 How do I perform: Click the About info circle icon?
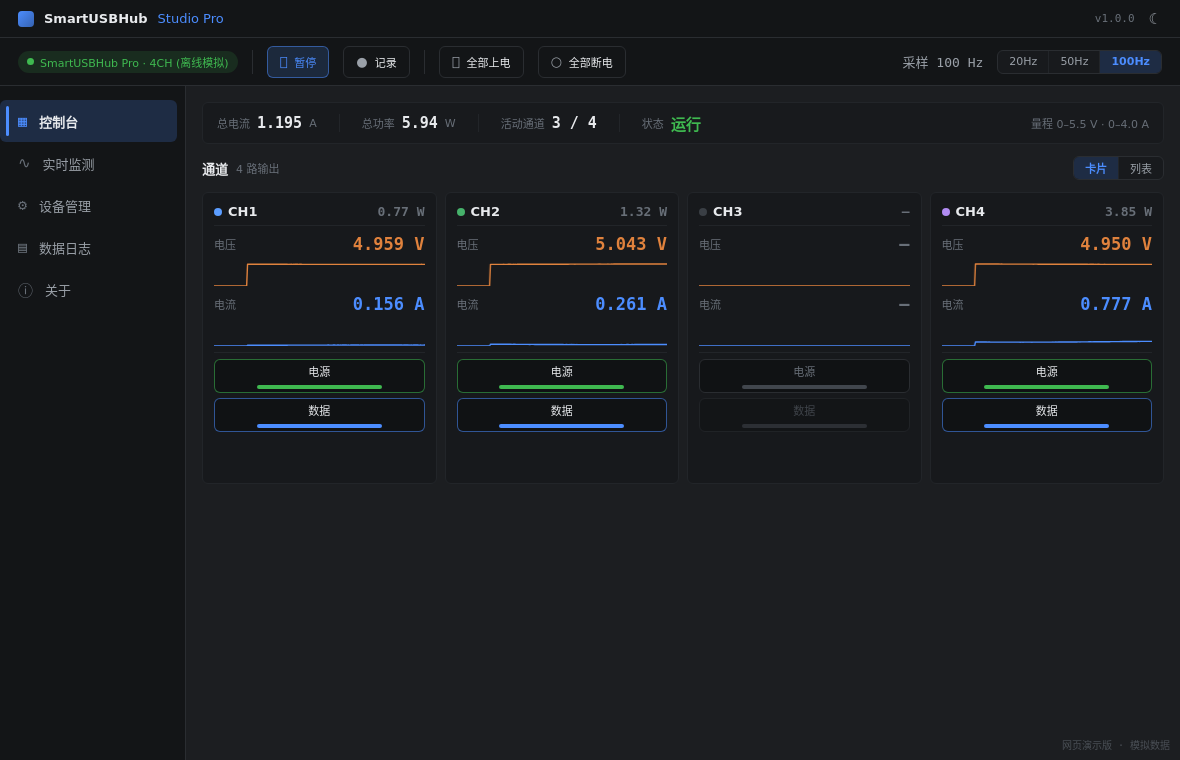click(26, 290)
